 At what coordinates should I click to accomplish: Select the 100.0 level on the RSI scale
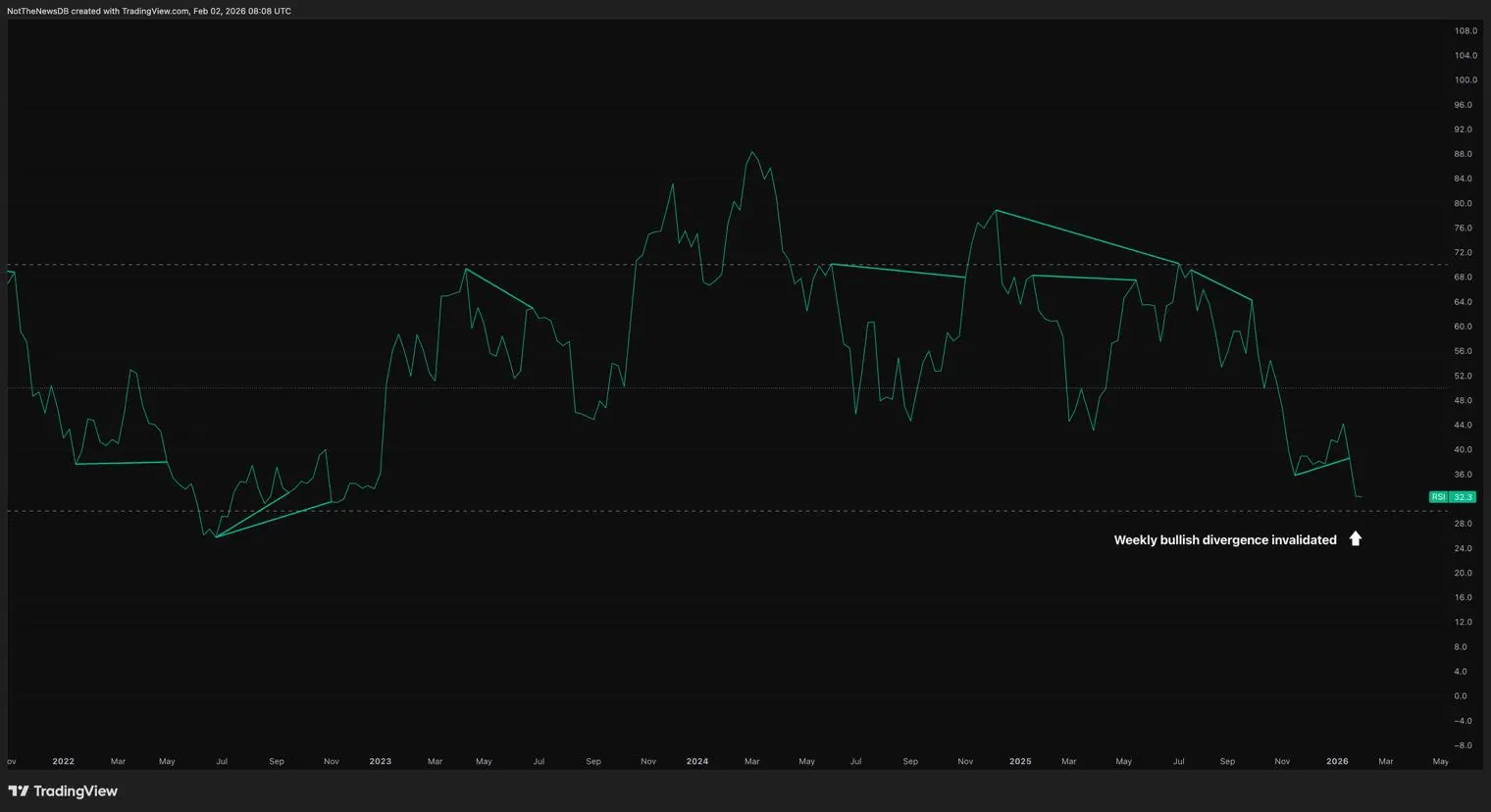pos(1465,80)
